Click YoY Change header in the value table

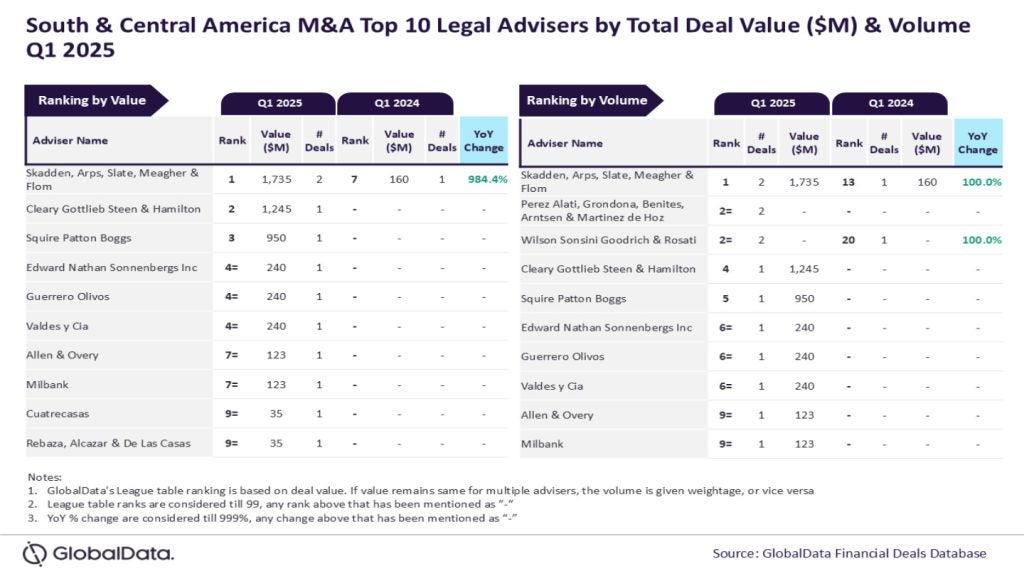pyautogui.click(x=484, y=141)
